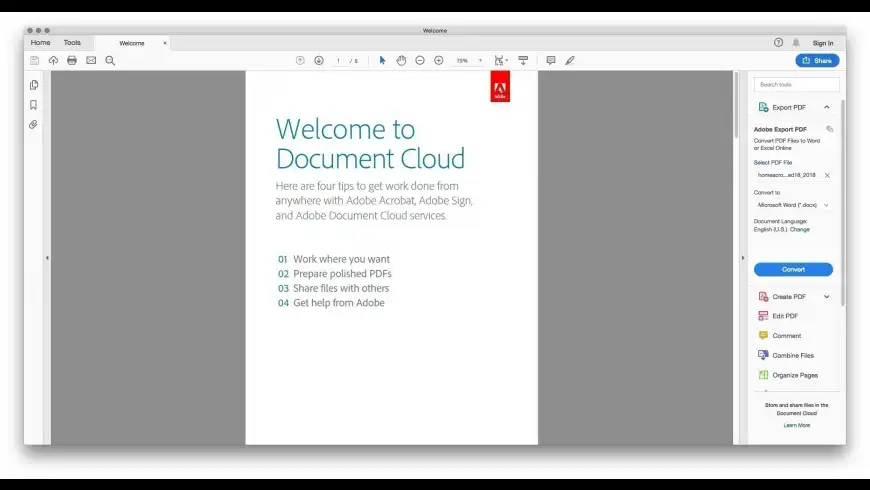Viewport: 870px width, 490px height.
Task: Open the Page Thumbnails panel icon
Action: (34, 85)
